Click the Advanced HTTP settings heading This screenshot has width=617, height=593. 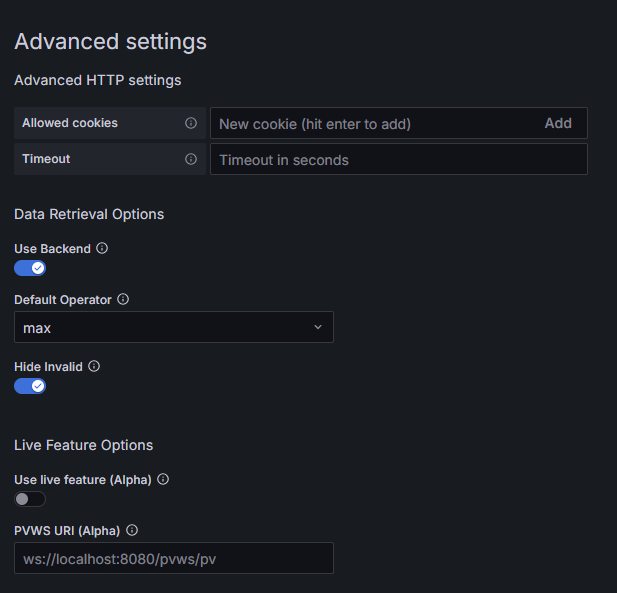98,80
